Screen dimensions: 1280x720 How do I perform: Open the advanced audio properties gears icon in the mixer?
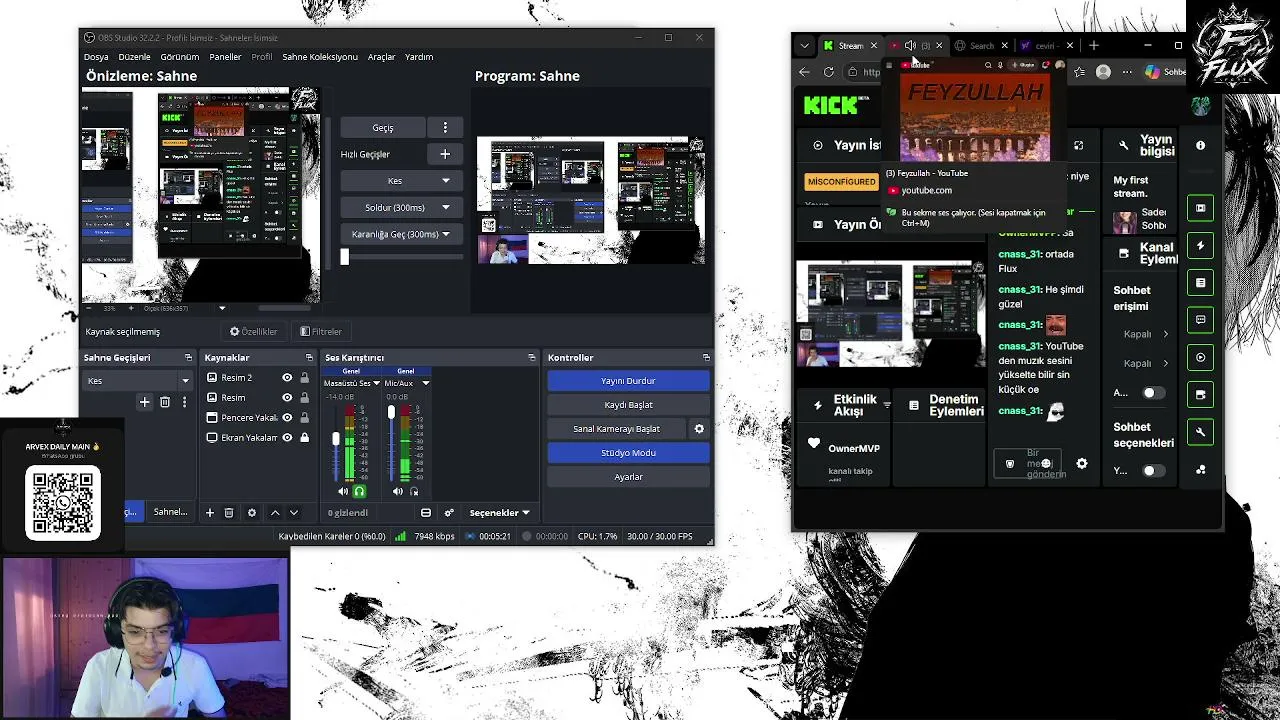[449, 513]
